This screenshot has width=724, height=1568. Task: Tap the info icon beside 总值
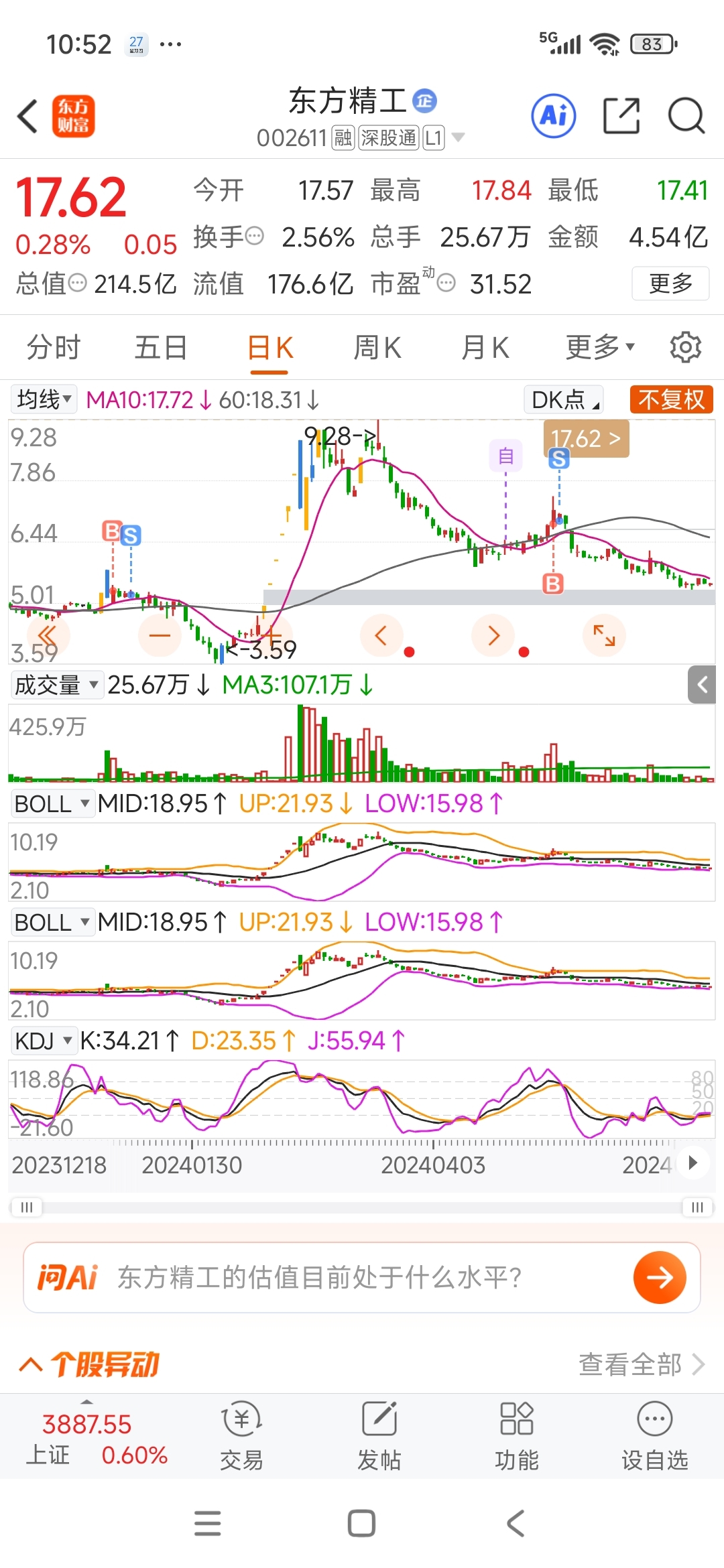(x=78, y=283)
